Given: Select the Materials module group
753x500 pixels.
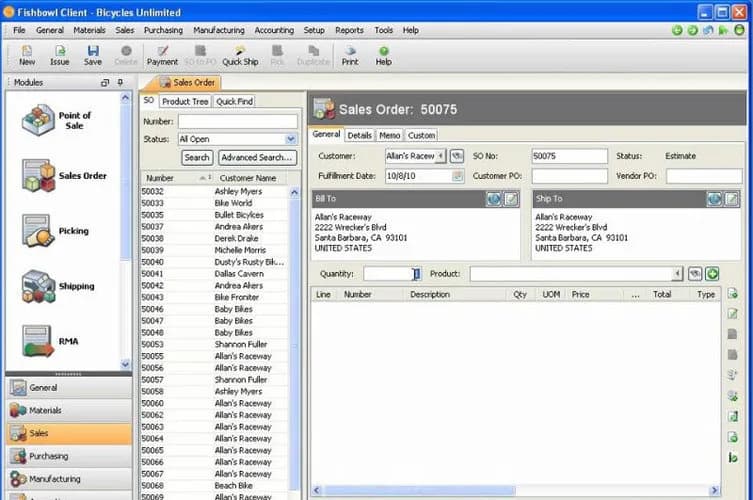Looking at the screenshot, I should point(69,410).
